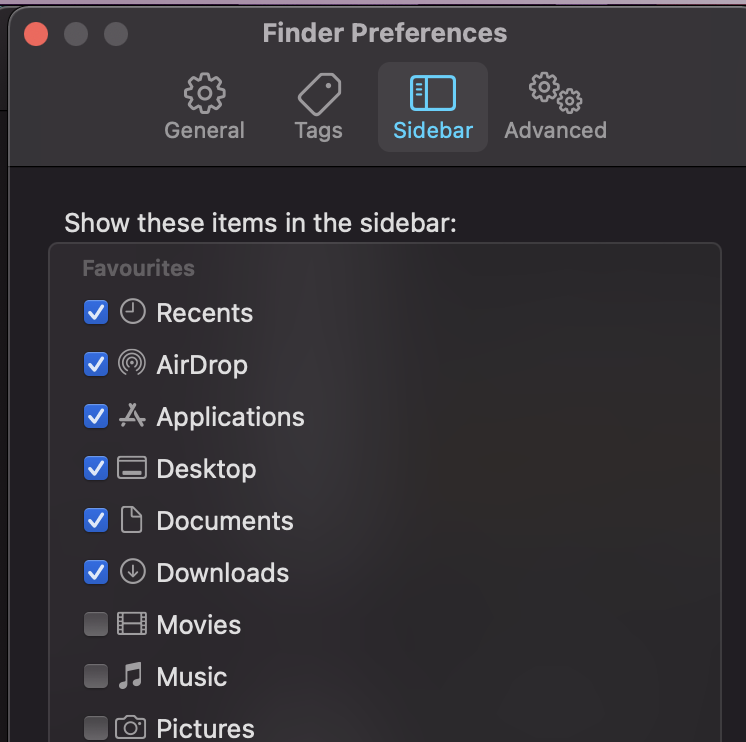
Task: Click the clock icon beside Recents
Action: point(132,312)
